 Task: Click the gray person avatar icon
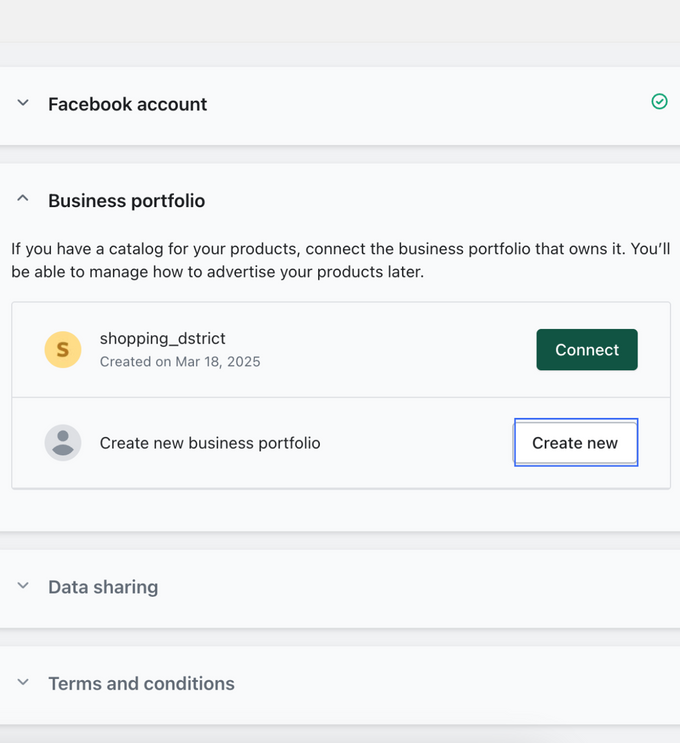[63, 442]
